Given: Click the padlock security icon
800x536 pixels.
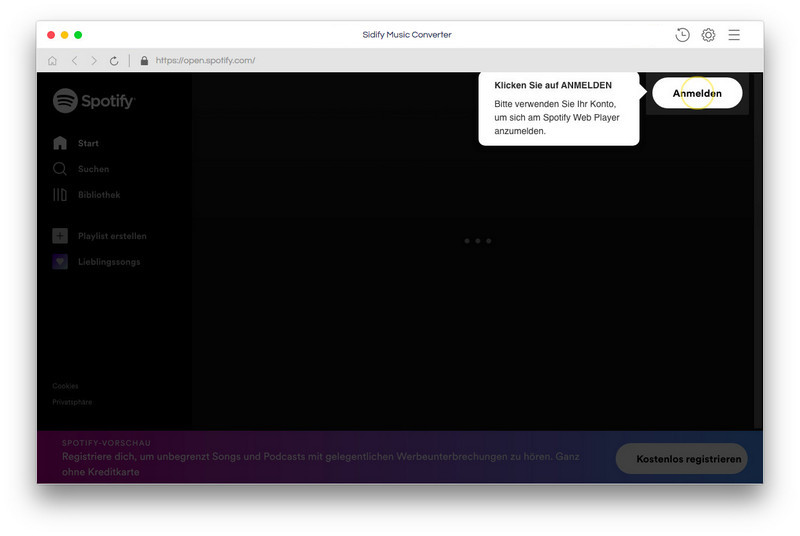Looking at the screenshot, I should pyautogui.click(x=144, y=61).
